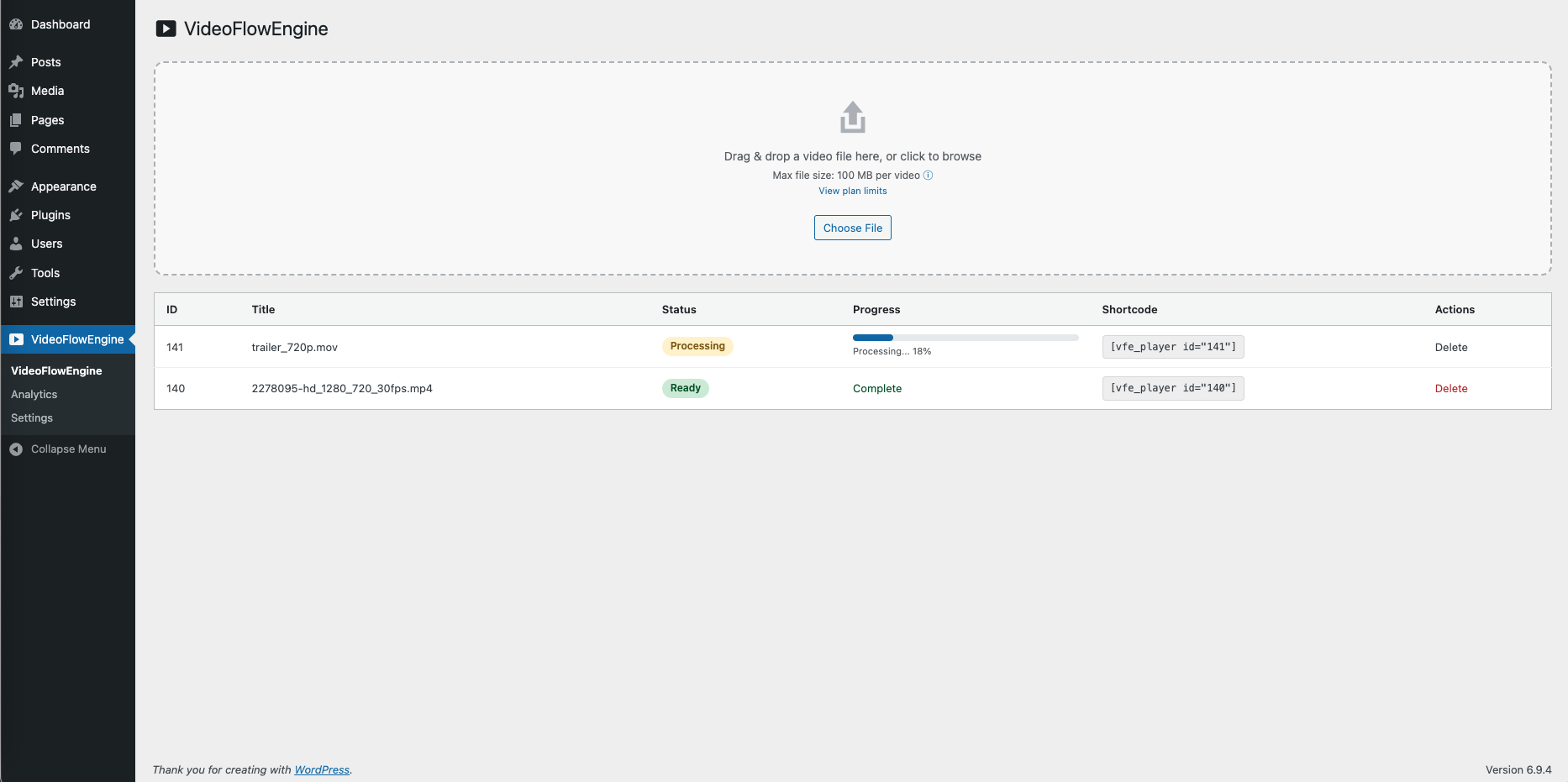
Task: Click the processing progress bar for trailer_720p.mov
Action: pos(965,337)
